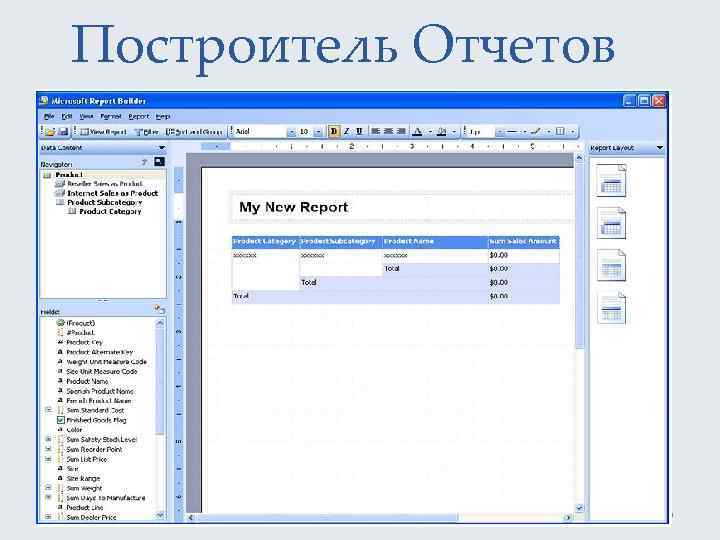Toggle Underline formatting
The height and width of the screenshot is (540, 720).
[x=360, y=132]
